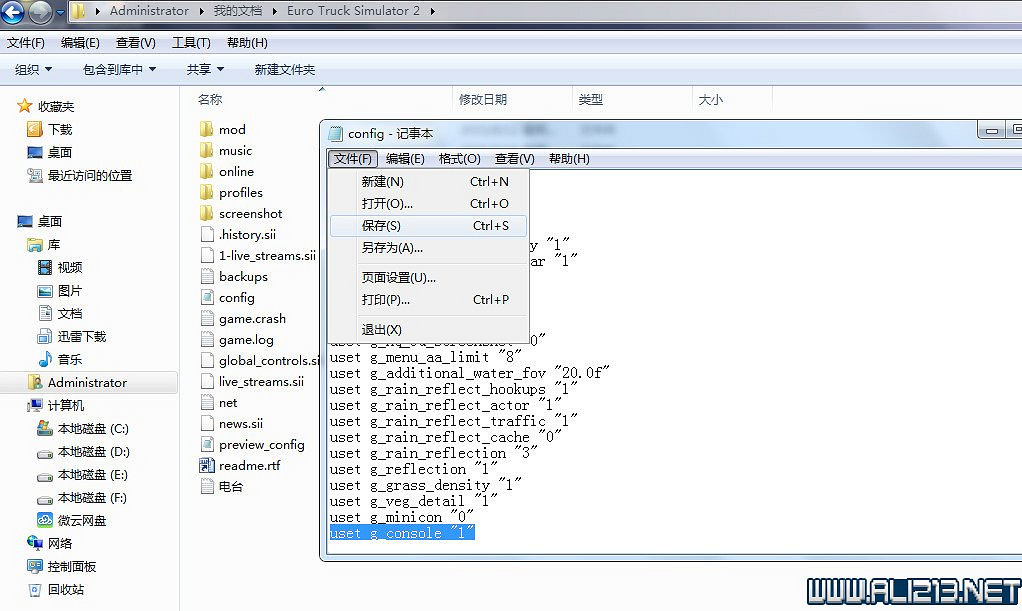Expand the Organize (组织) dropdown
The width and height of the screenshot is (1022, 611).
click(33, 70)
